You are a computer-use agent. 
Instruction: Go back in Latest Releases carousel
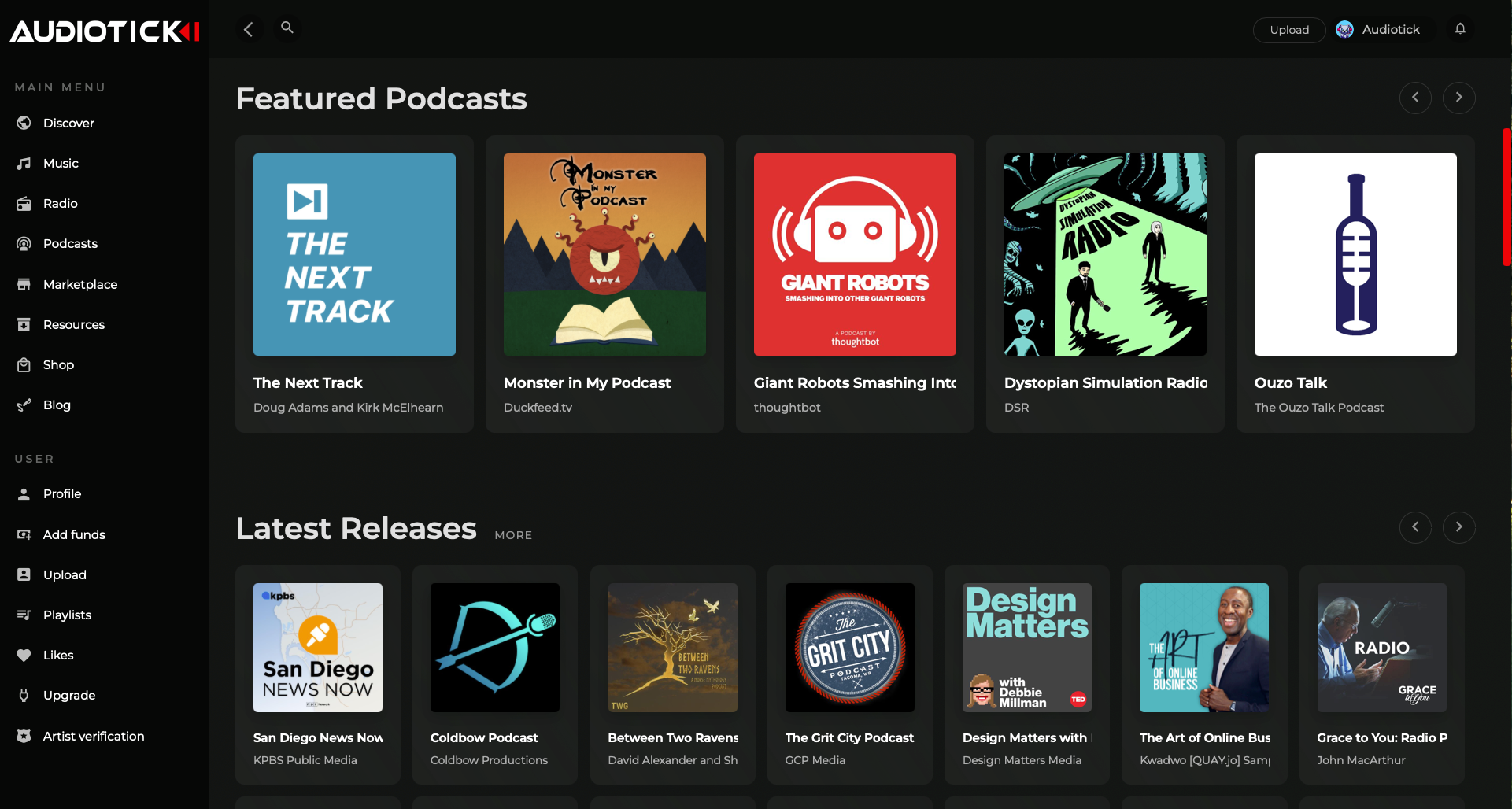[x=1415, y=527]
